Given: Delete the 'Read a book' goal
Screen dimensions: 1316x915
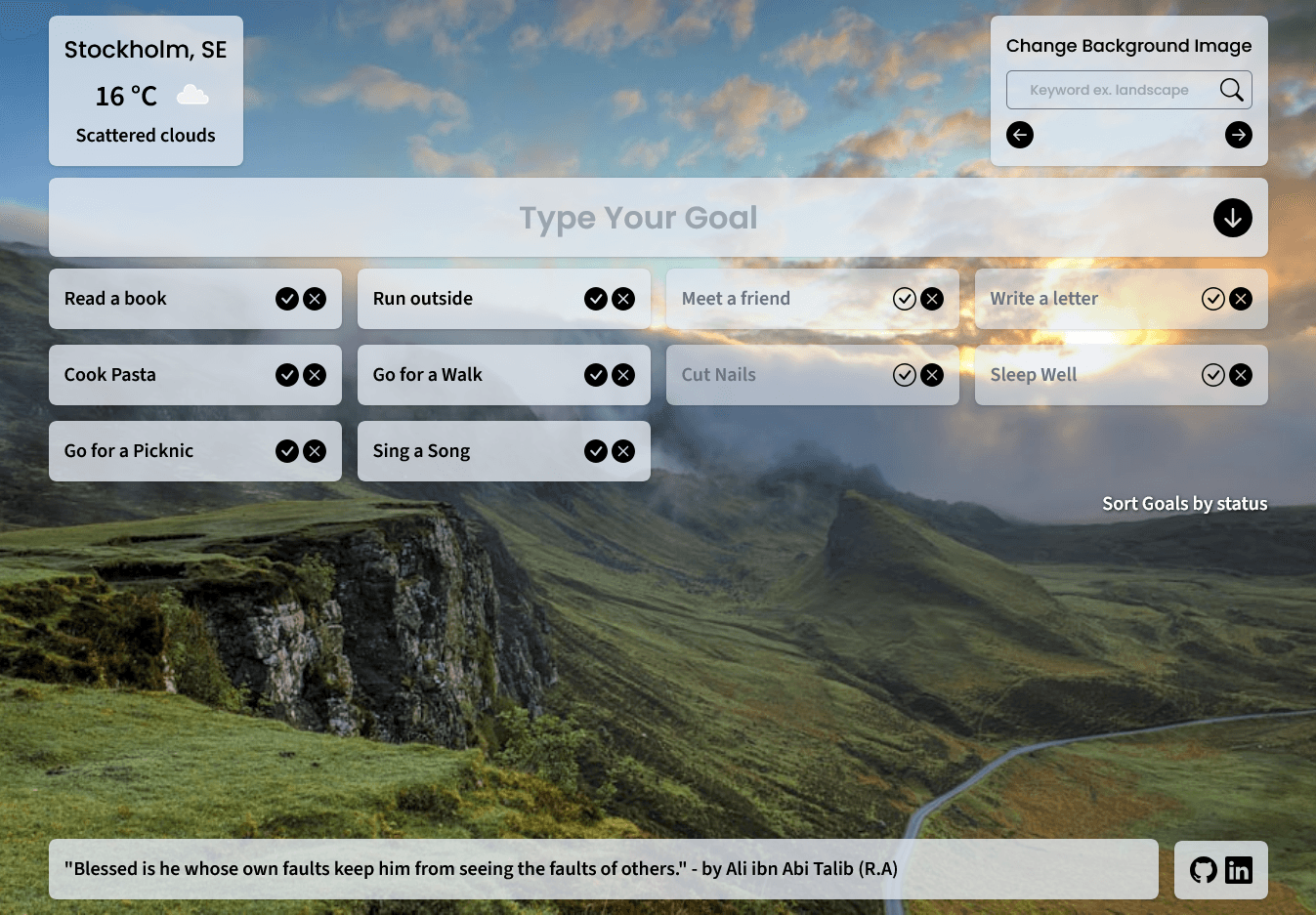Looking at the screenshot, I should (x=315, y=299).
